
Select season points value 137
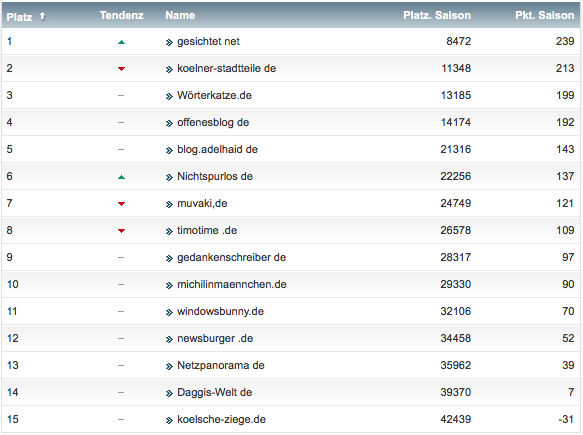565,176
